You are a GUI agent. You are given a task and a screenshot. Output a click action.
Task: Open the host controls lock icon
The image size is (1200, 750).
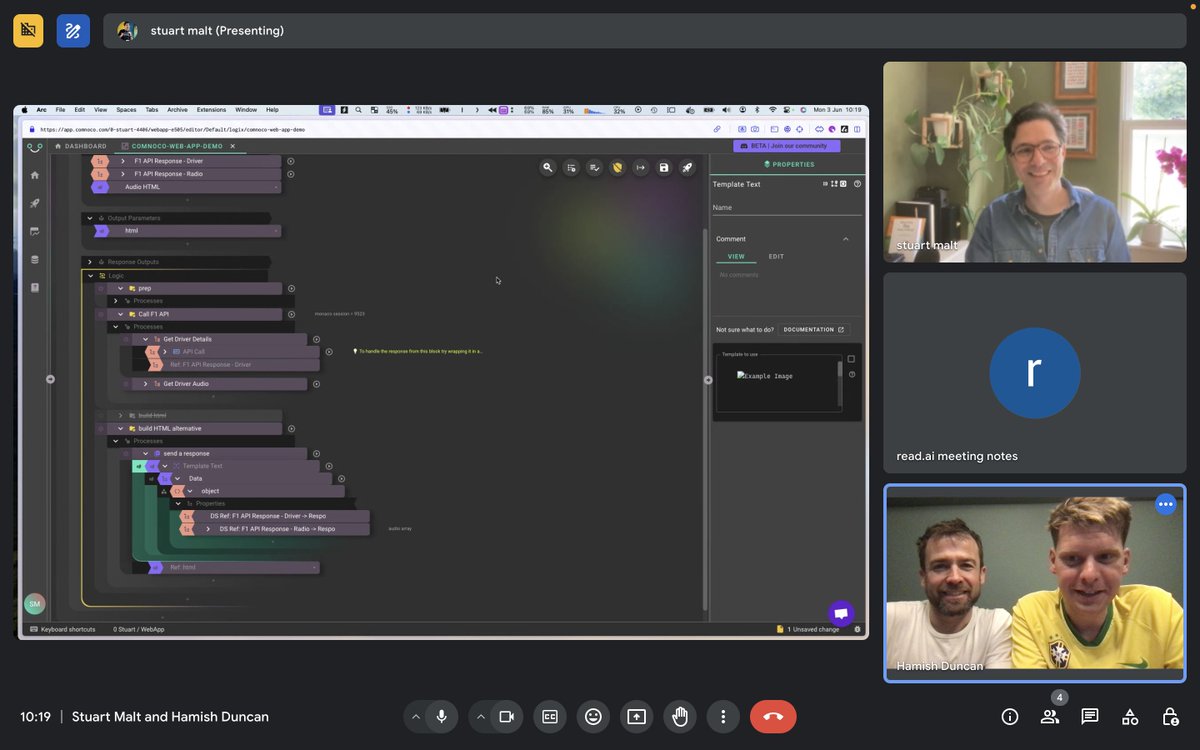1170,716
